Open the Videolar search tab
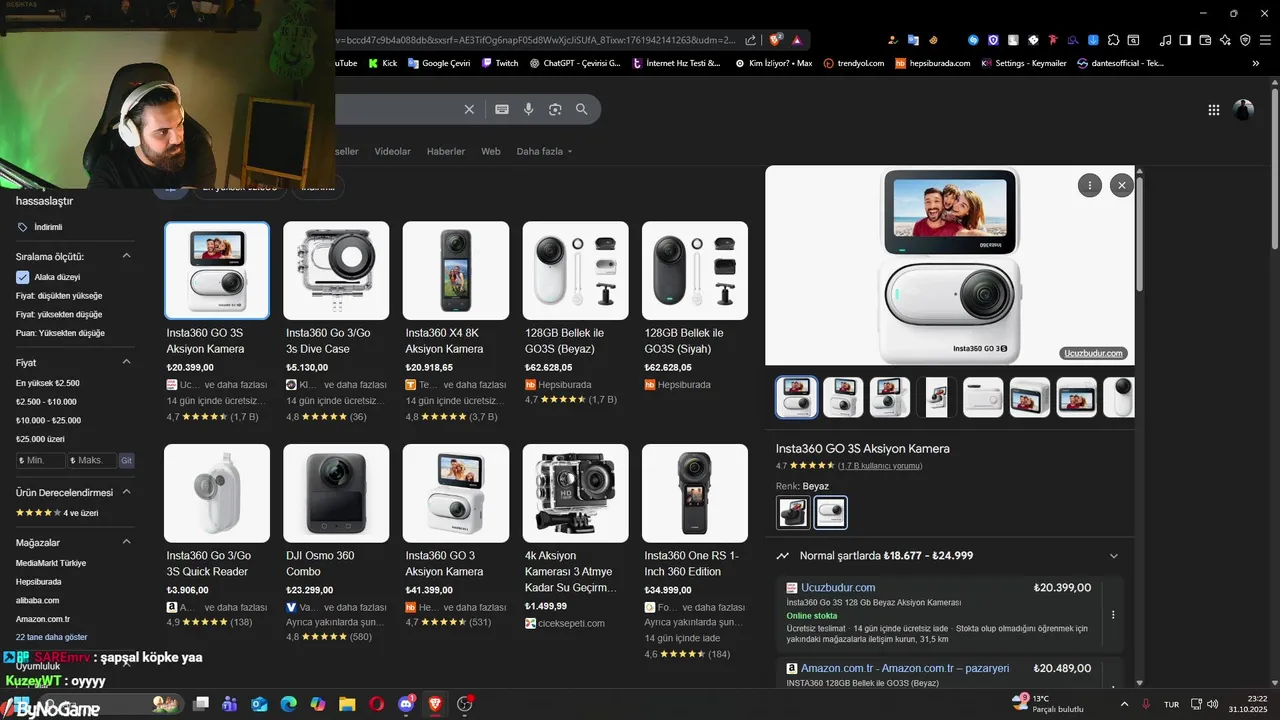The height and width of the screenshot is (720, 1280). point(392,151)
